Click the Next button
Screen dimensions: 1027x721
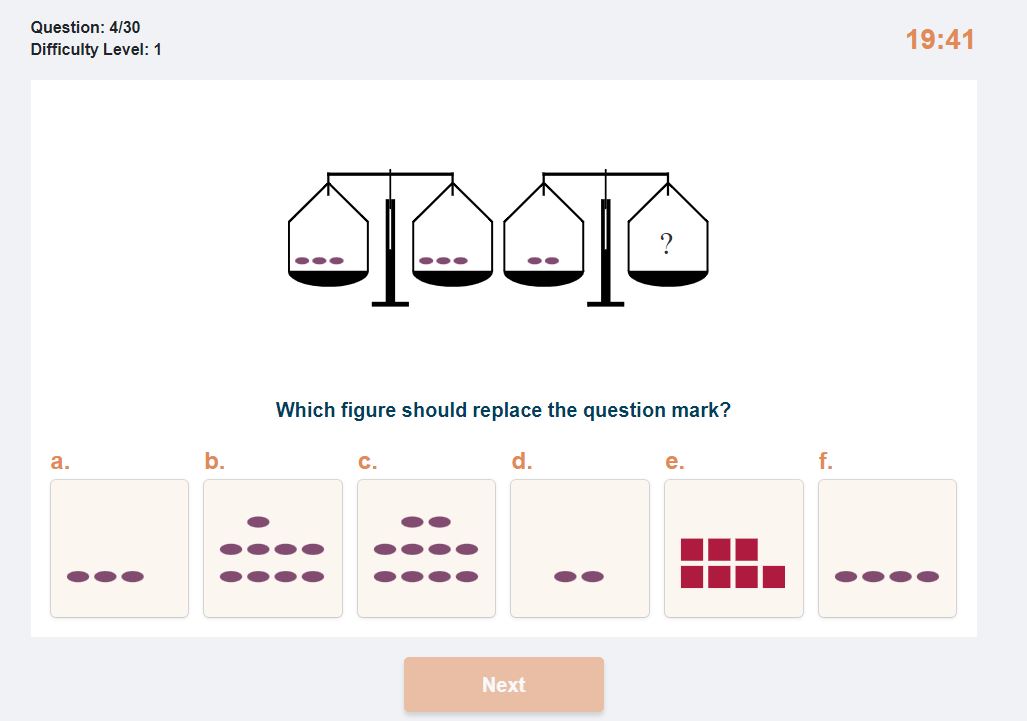504,684
